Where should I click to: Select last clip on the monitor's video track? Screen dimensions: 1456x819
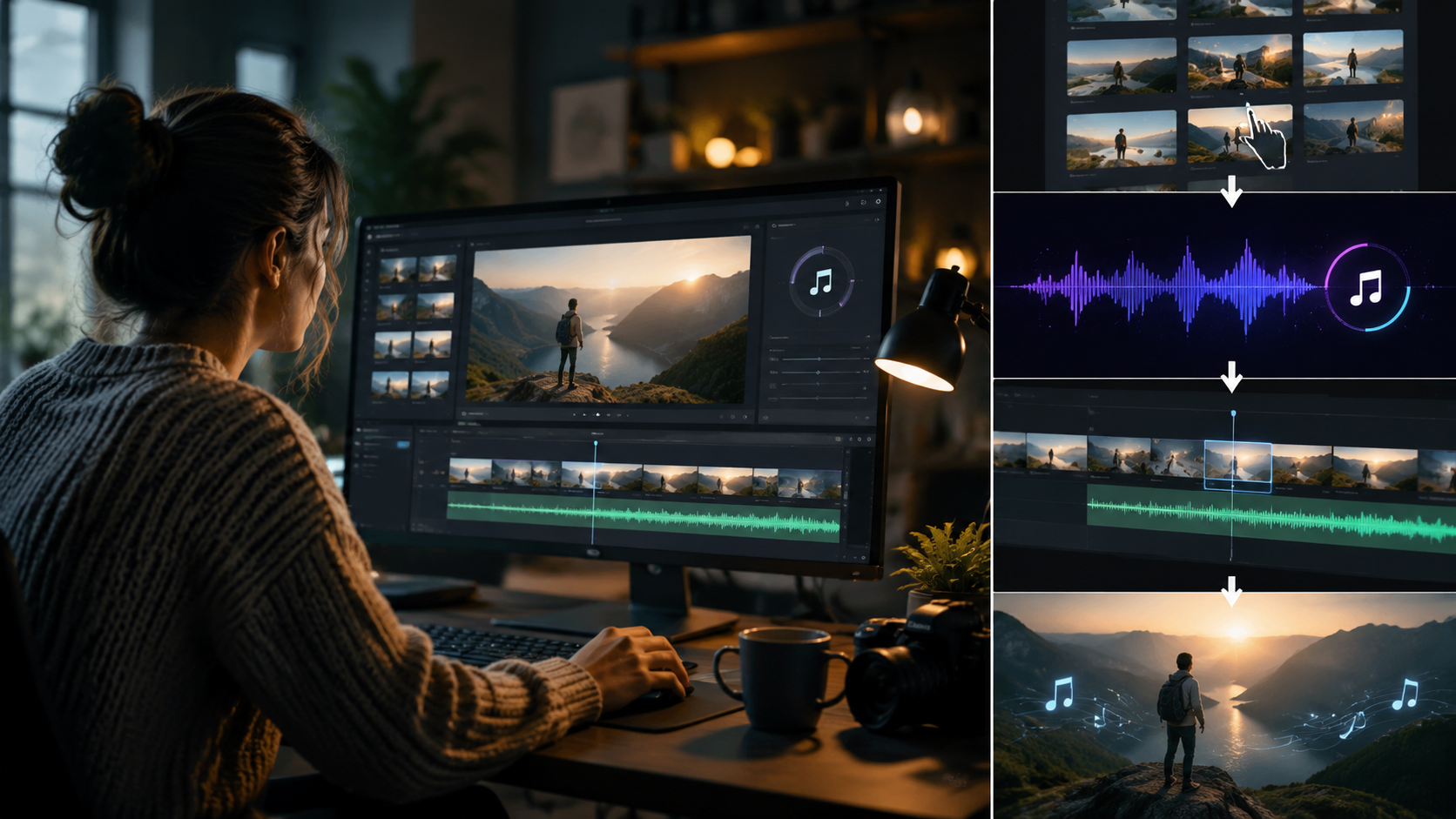coord(811,483)
